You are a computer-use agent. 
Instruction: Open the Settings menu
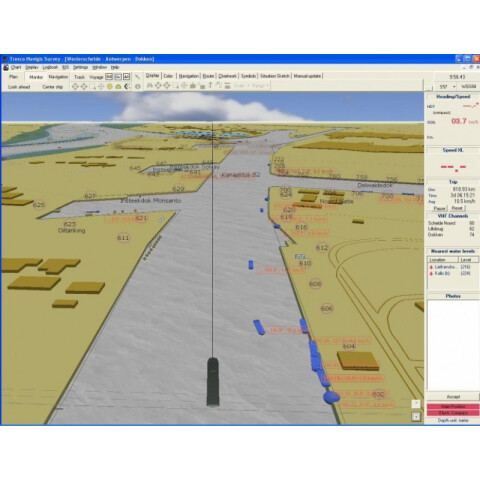click(80, 67)
